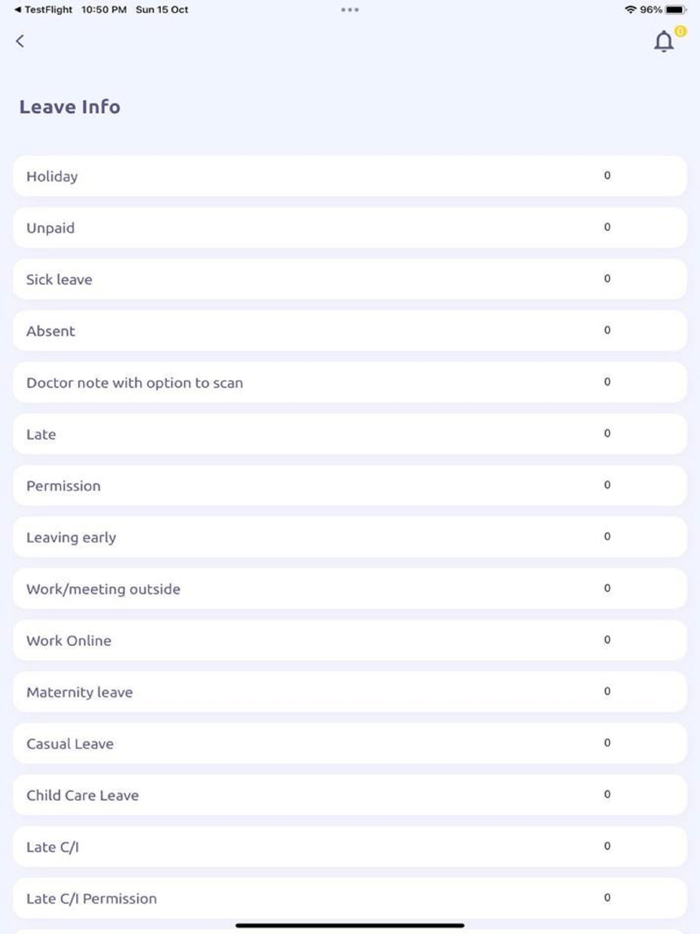Select the Late C/I Permission item
The height and width of the screenshot is (934, 700).
350,898
